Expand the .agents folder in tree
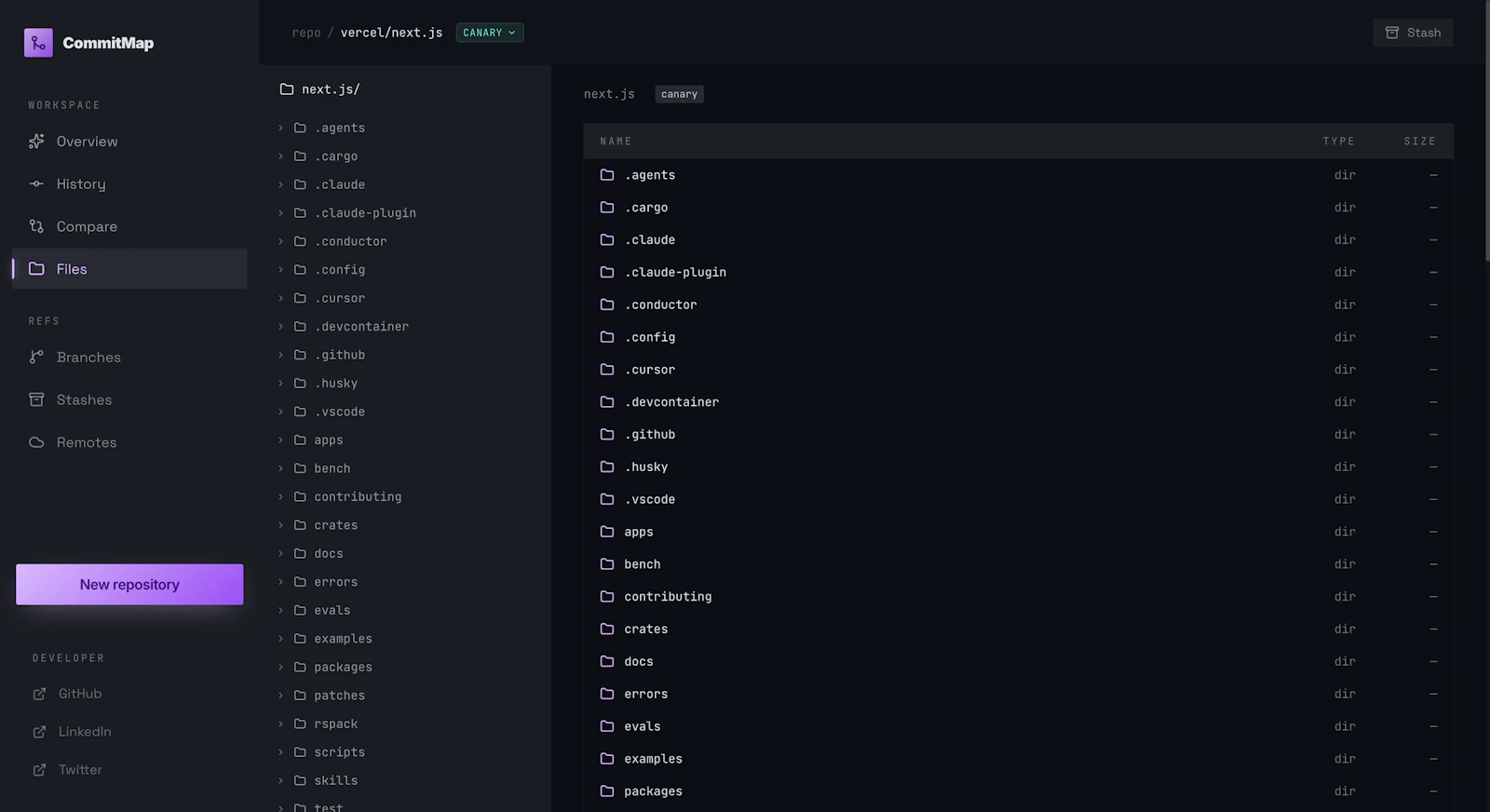 280,129
